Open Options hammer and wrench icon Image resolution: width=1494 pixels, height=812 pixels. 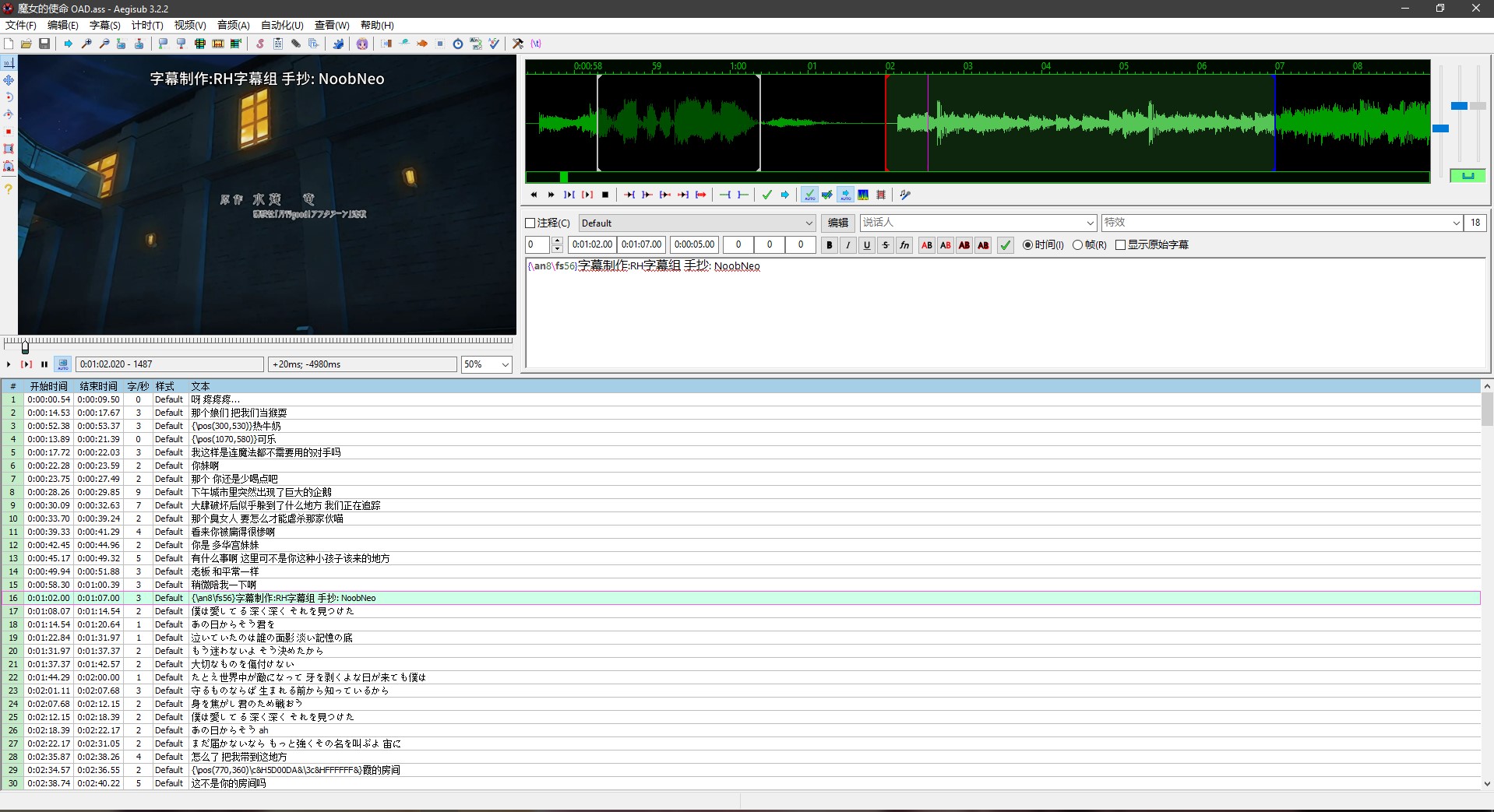518,44
